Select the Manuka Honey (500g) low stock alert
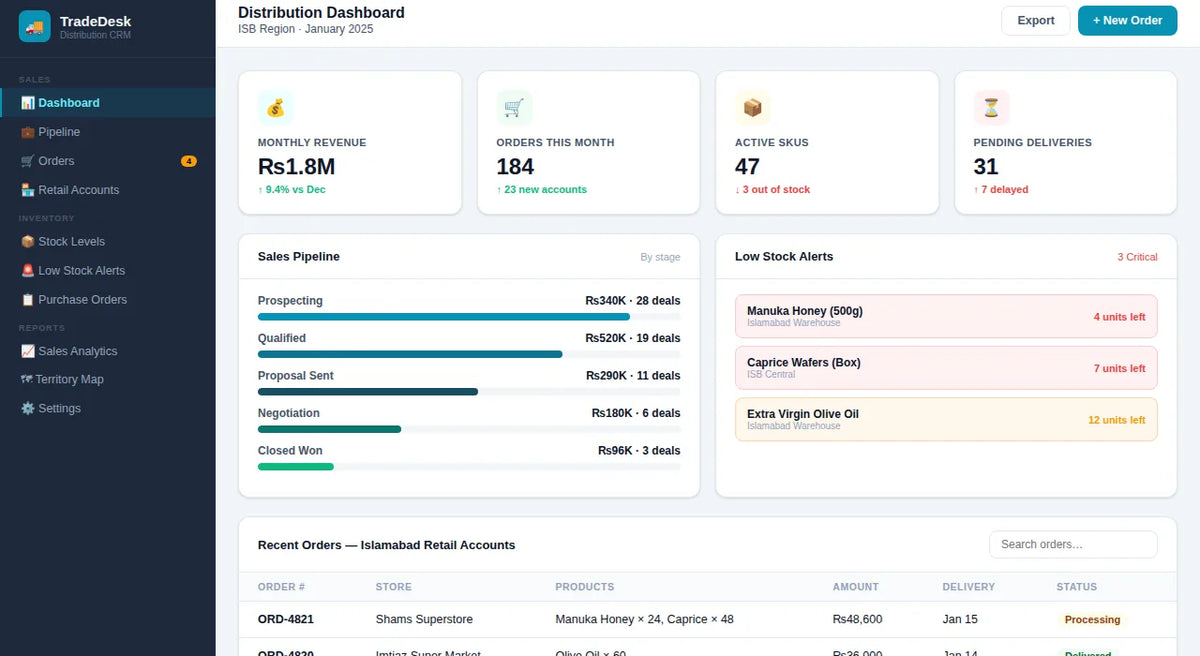 tap(946, 316)
